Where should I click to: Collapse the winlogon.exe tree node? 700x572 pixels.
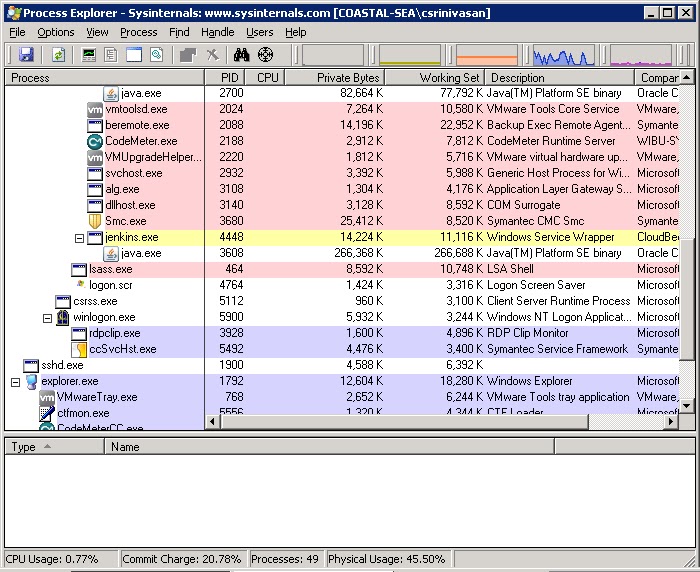pyautogui.click(x=47, y=318)
